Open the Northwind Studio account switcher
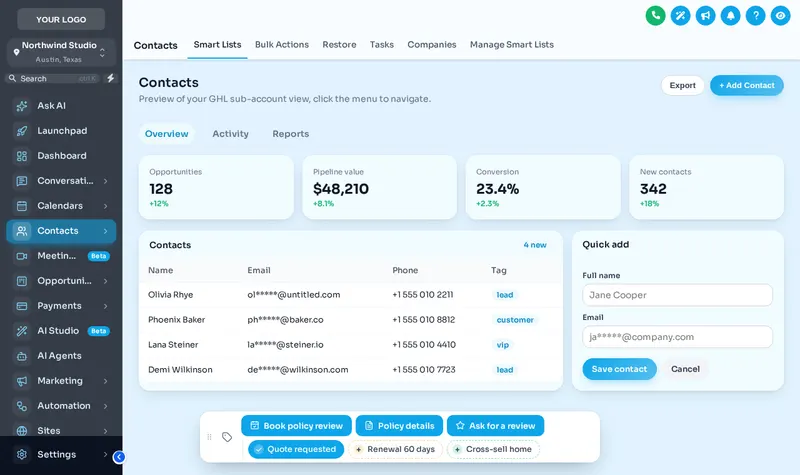The width and height of the screenshot is (800, 475). tap(61, 52)
